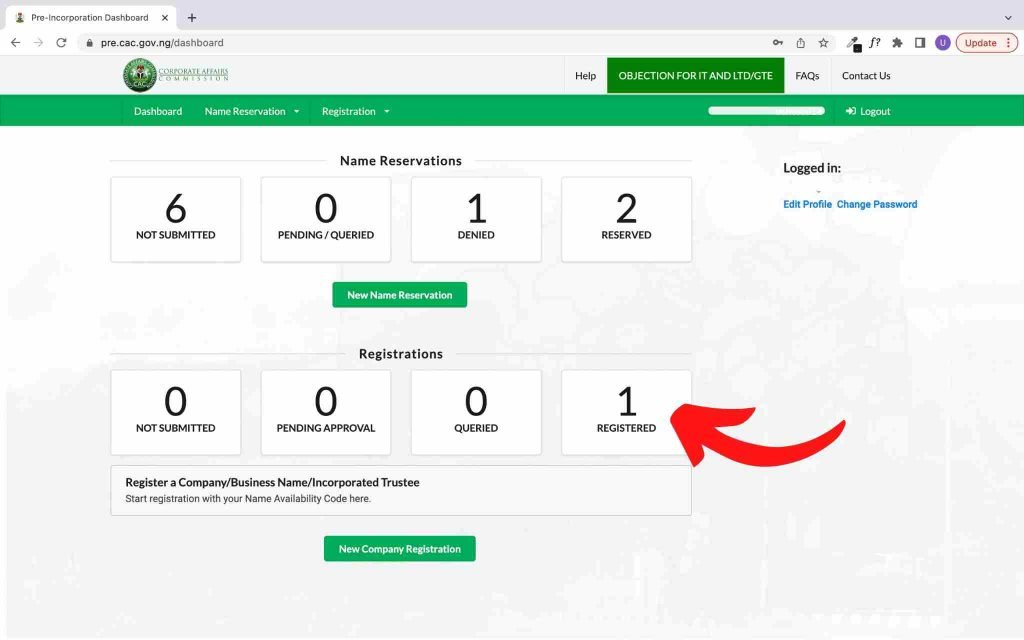
Task: Open the Edit Profile link
Action: point(807,204)
